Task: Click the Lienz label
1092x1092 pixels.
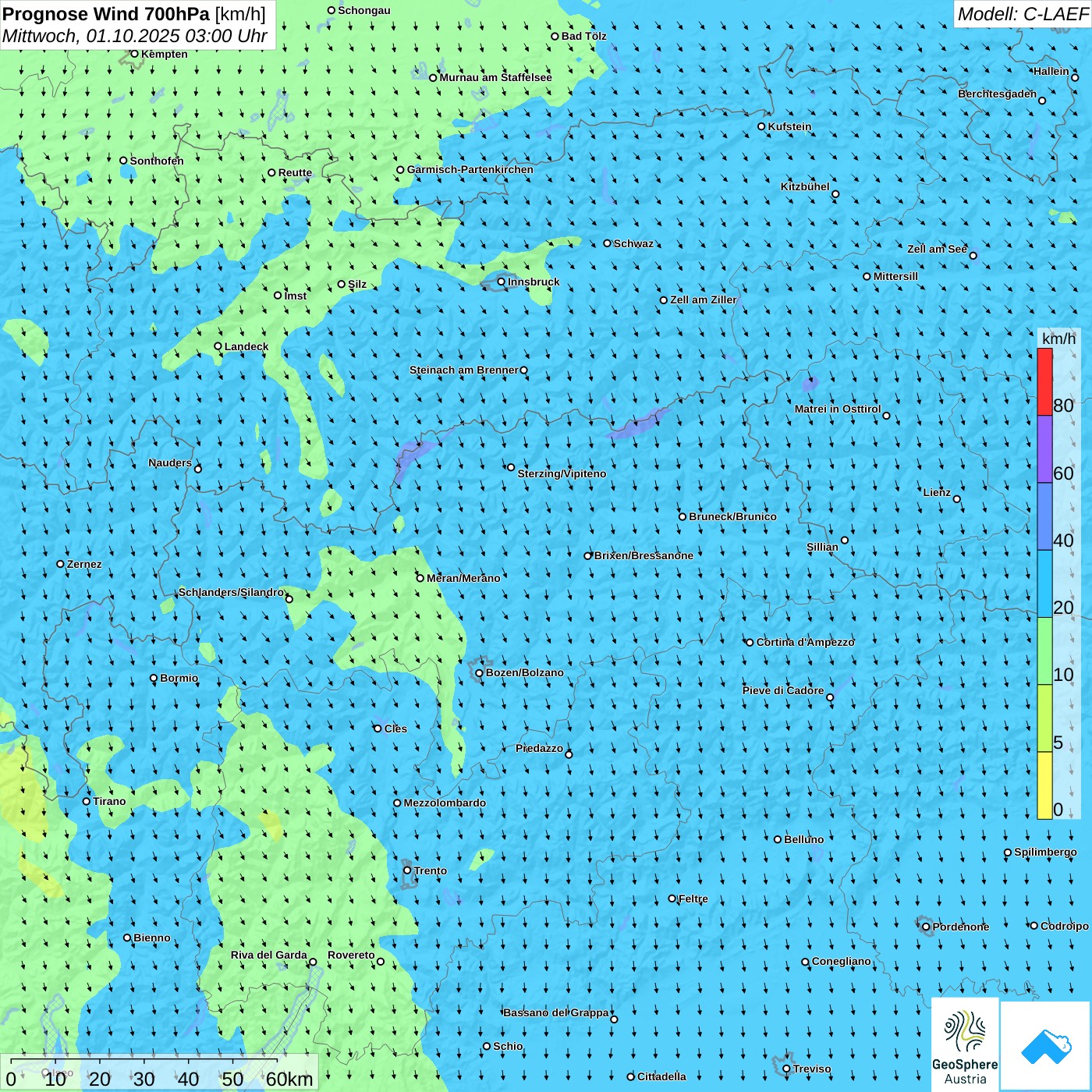Action: 937,492
